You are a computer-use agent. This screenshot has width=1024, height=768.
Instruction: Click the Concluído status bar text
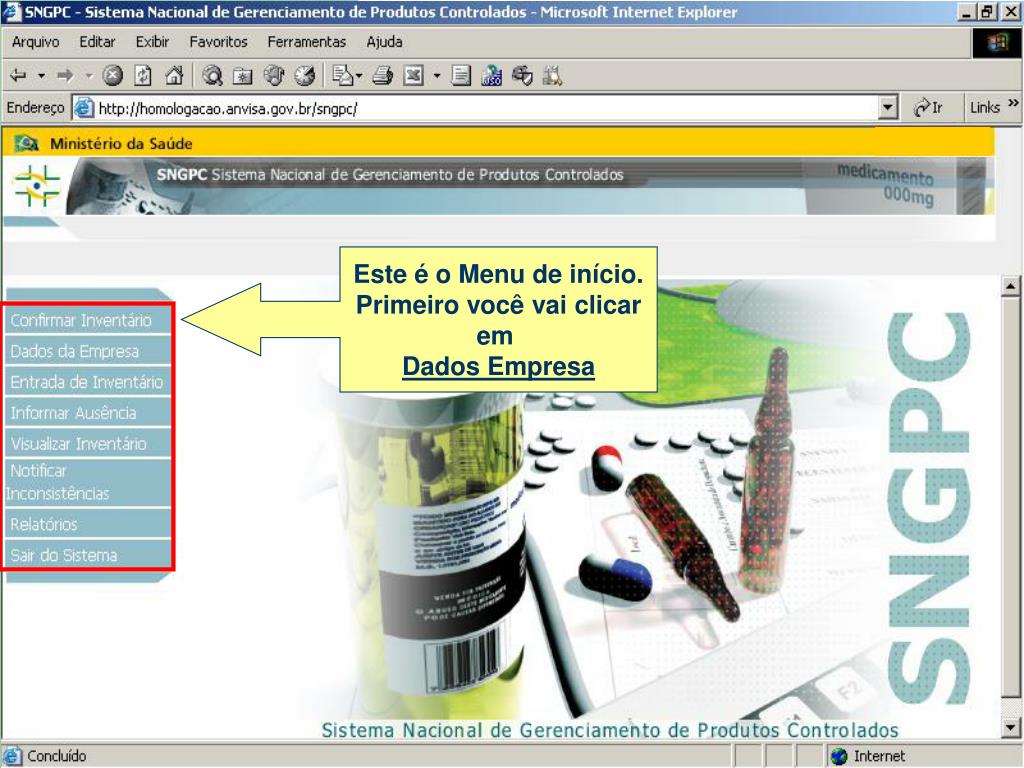tap(56, 756)
